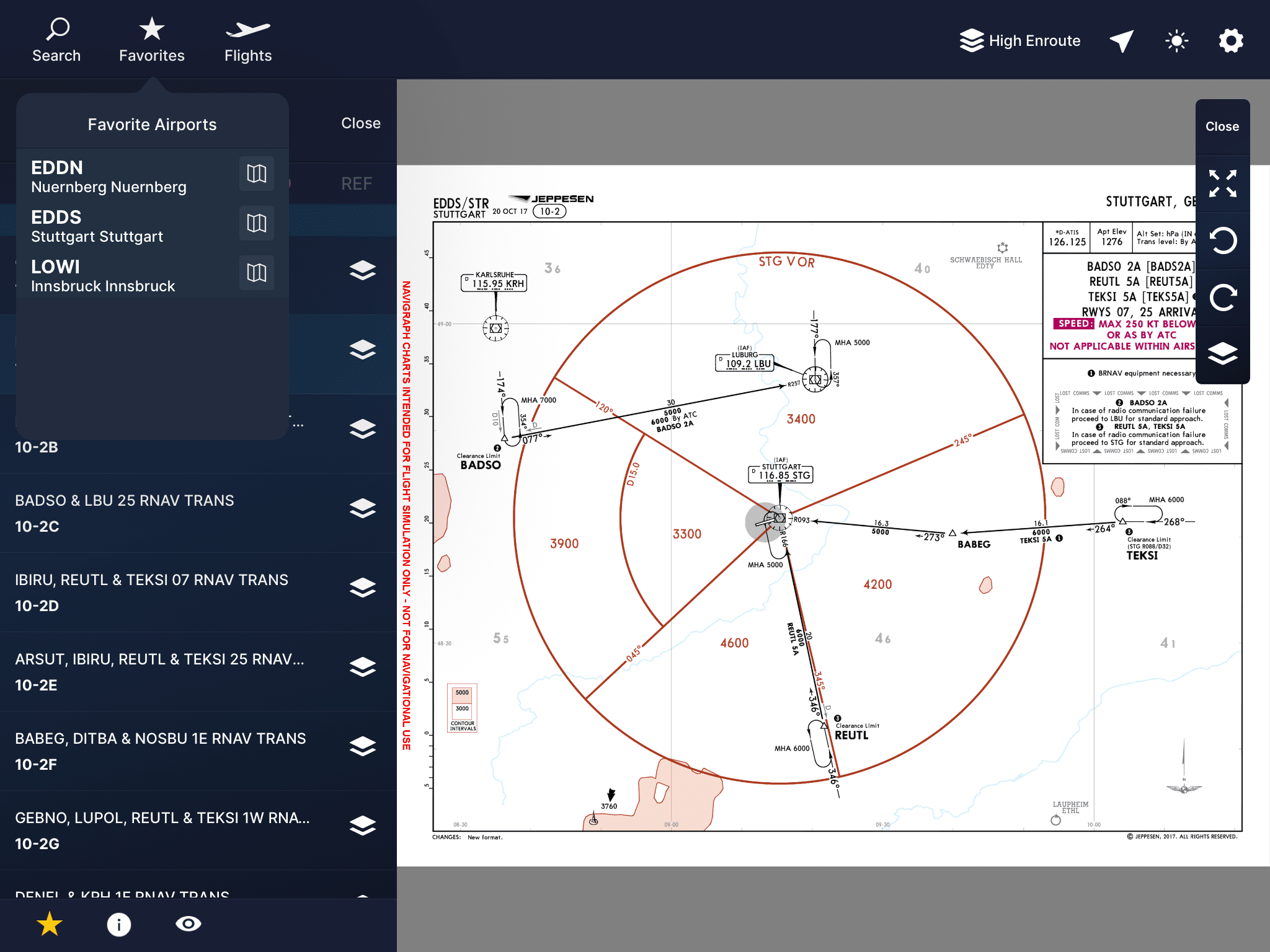Open settings gear icon
1270x952 pixels.
pos(1231,41)
